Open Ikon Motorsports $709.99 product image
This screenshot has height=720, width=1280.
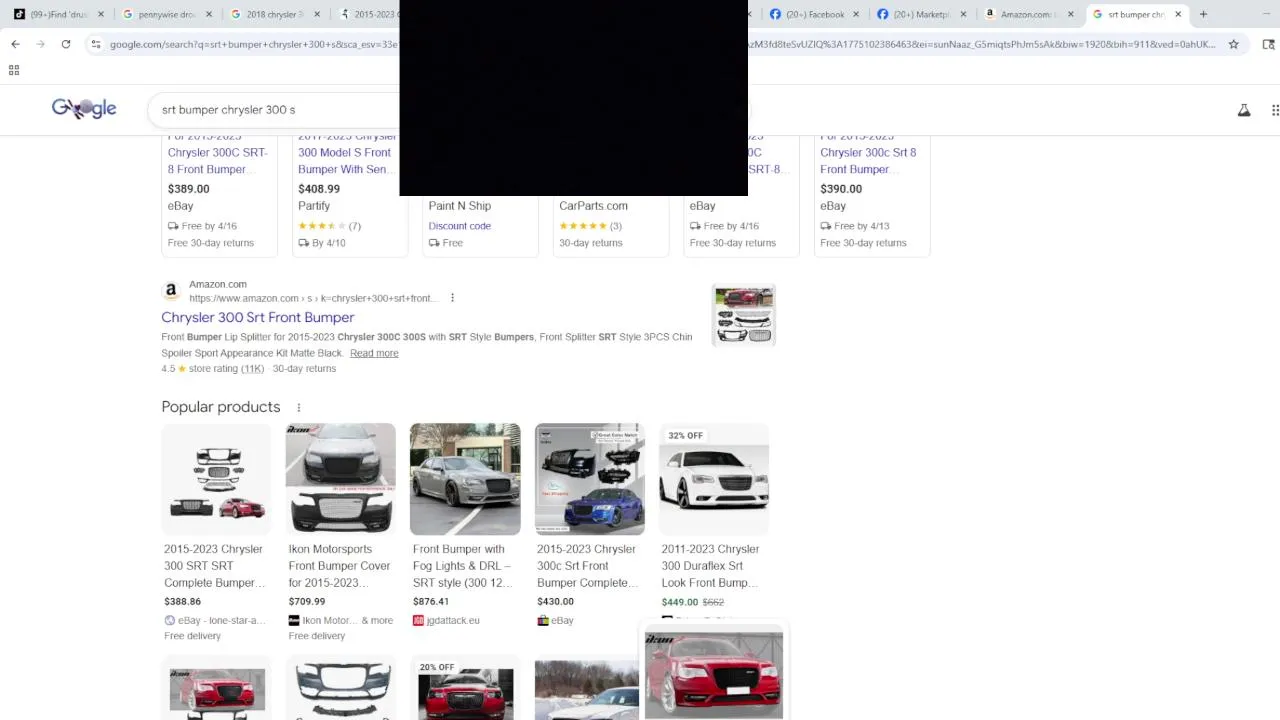(x=340, y=479)
